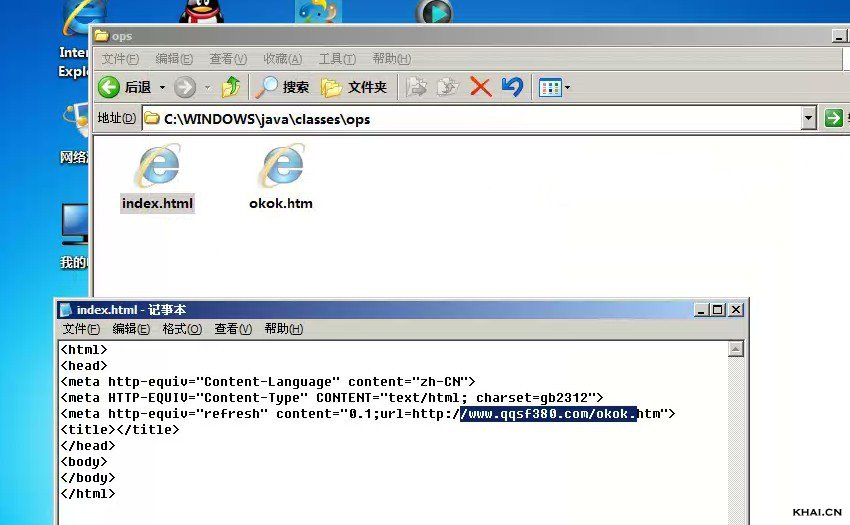The image size is (850, 525).
Task: Maximize the Notepad window
Action: coord(717,310)
